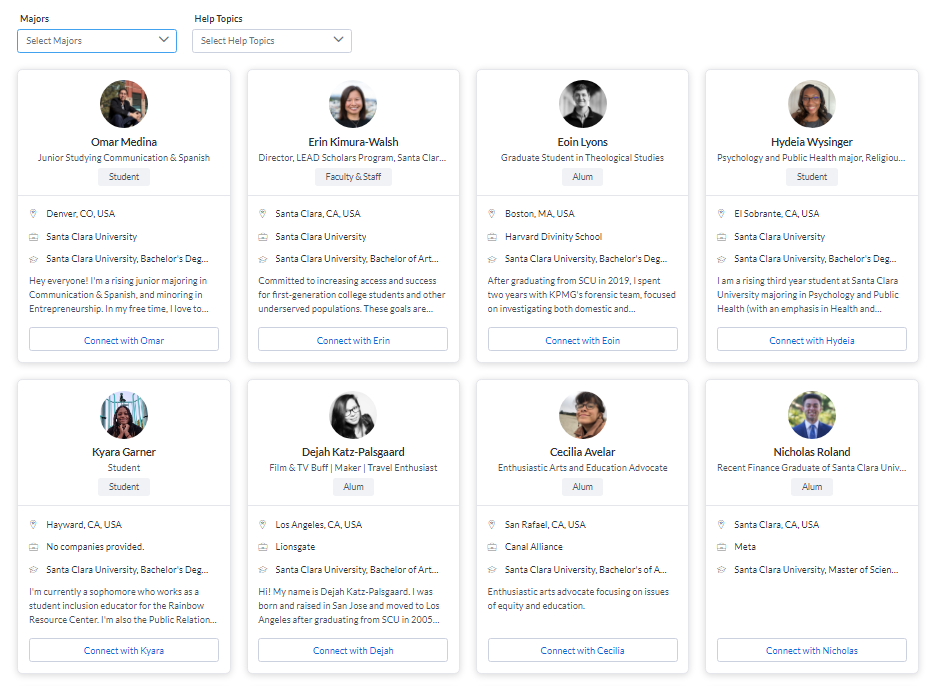Click the graduation cap icon in Cecilia's card
Viewport: 948px width, 686px height.
[x=492, y=570]
